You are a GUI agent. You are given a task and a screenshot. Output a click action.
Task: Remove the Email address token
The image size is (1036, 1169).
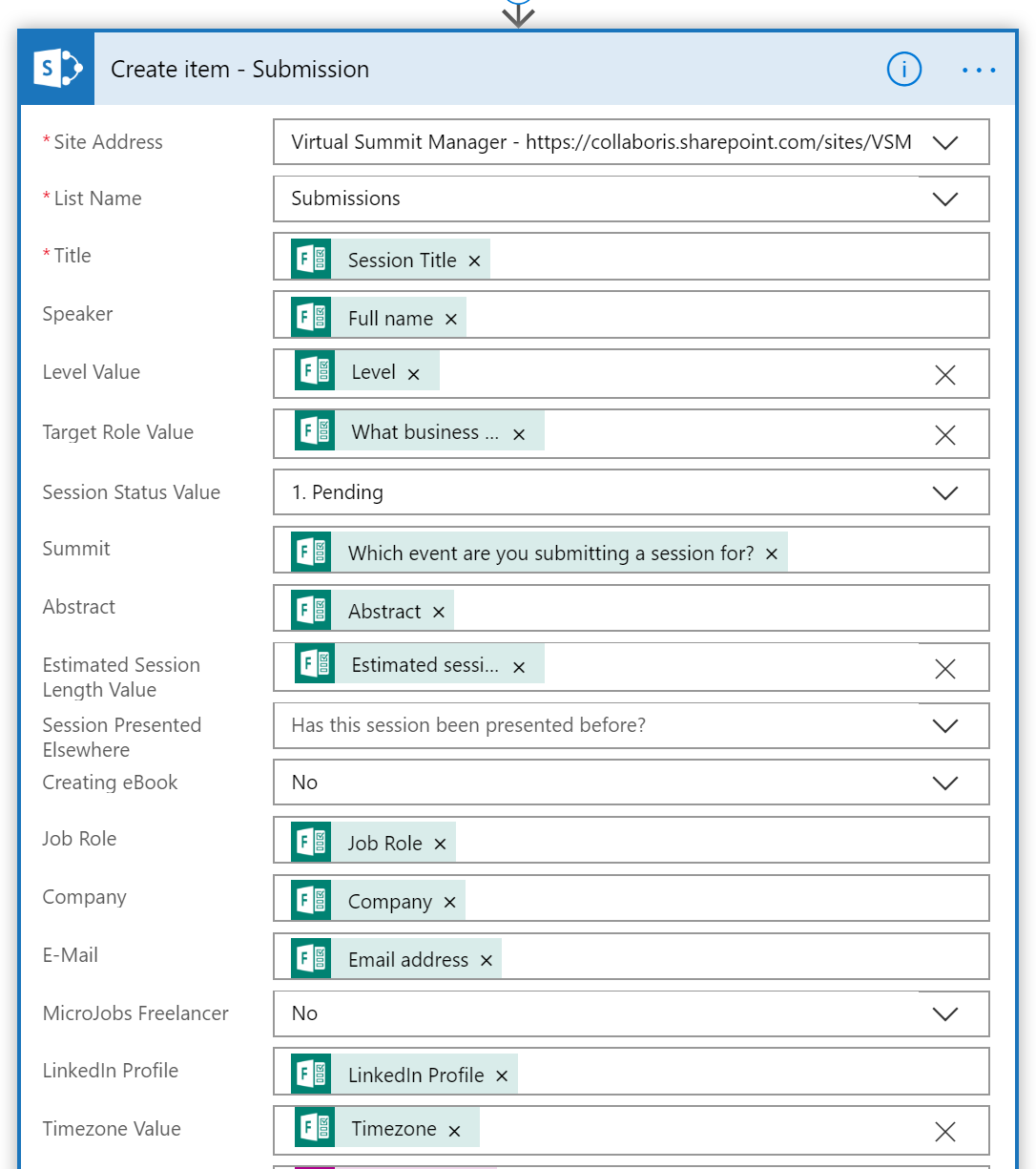pyautogui.click(x=487, y=960)
